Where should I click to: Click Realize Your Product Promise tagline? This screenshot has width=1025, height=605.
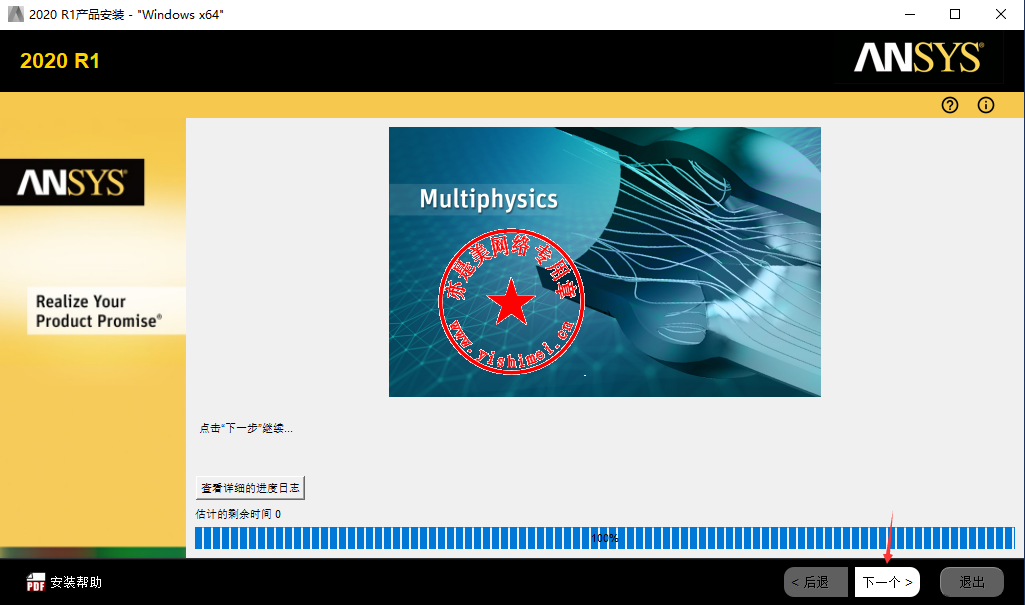click(99, 311)
